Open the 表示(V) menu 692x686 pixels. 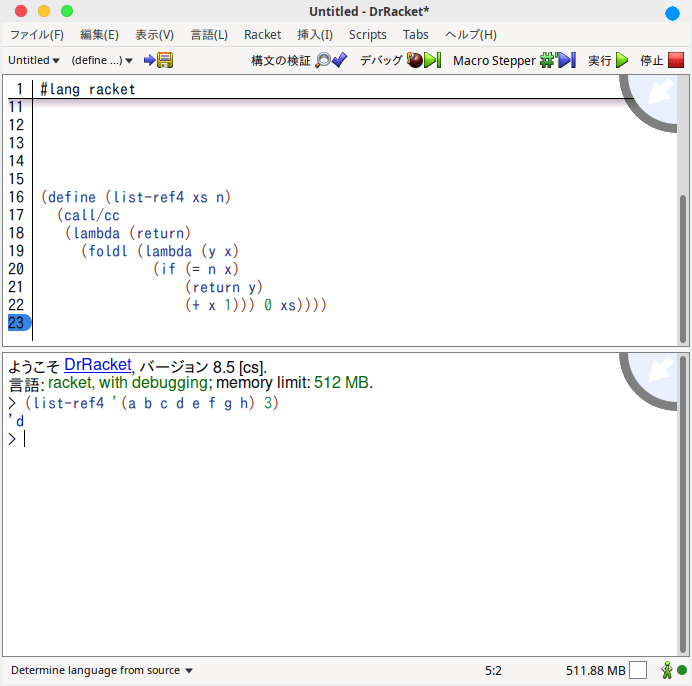154,34
